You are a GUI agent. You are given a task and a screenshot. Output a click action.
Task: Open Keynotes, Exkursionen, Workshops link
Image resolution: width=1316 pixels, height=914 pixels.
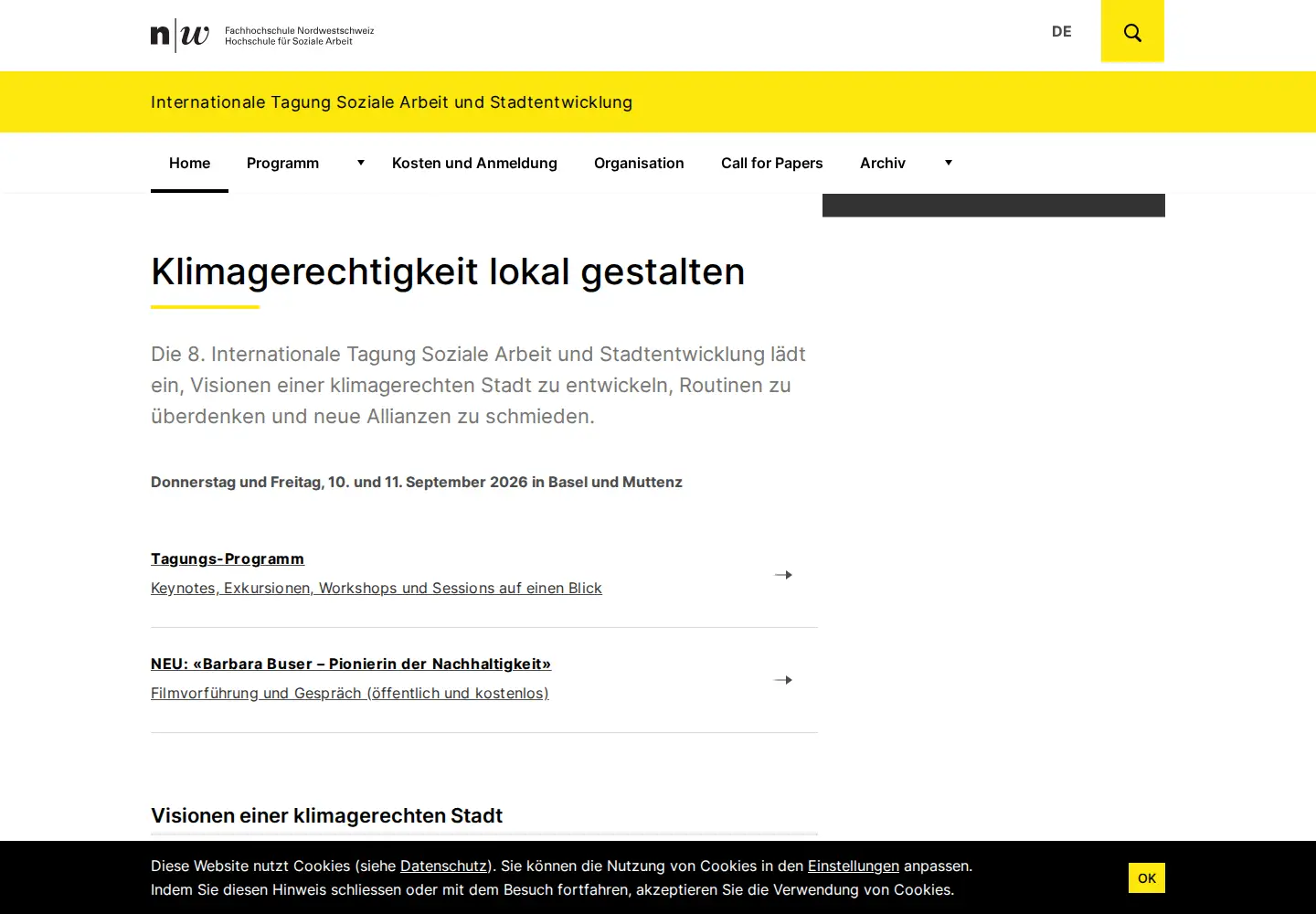coord(377,588)
